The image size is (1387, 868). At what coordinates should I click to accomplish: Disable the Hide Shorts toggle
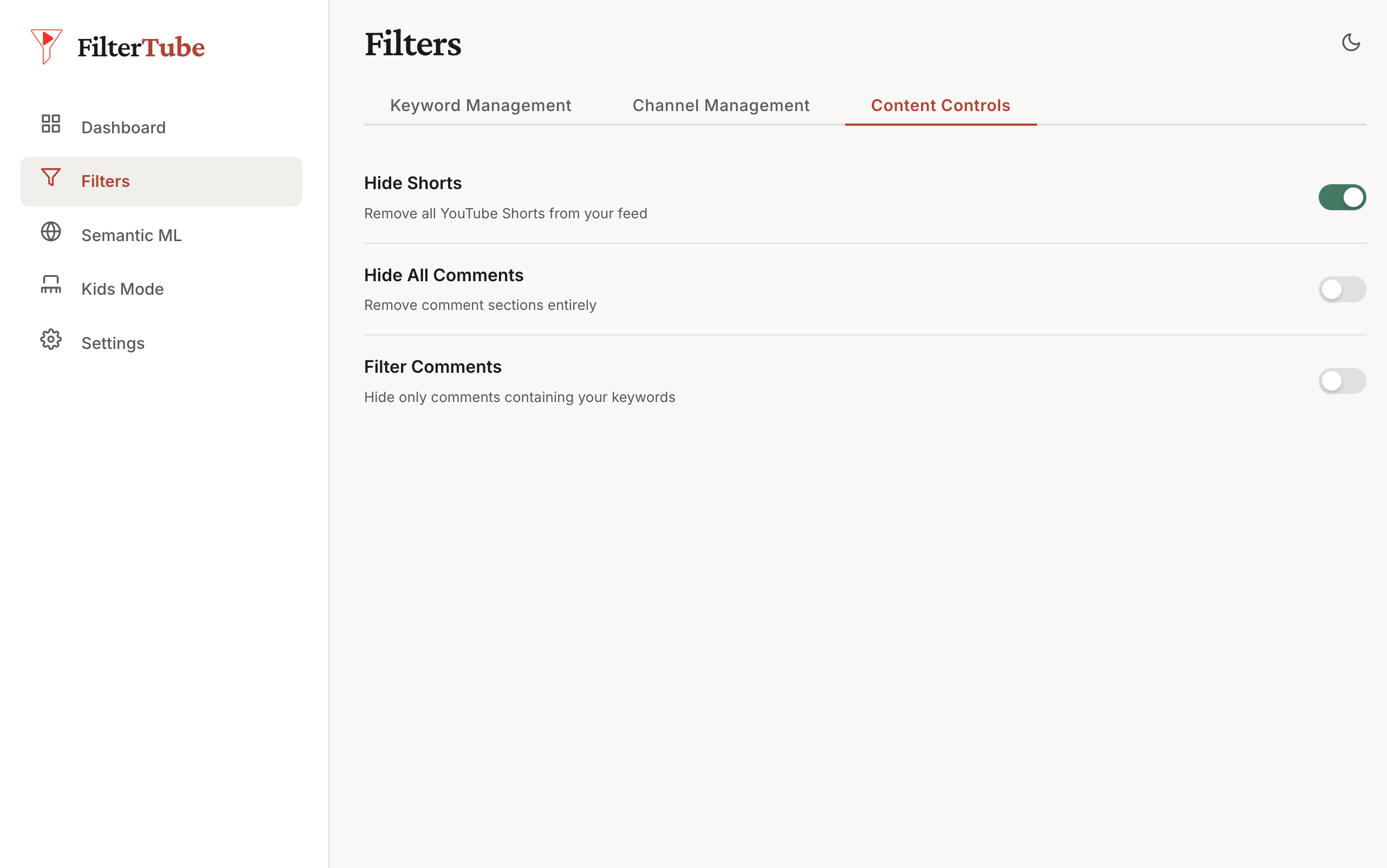click(1342, 197)
